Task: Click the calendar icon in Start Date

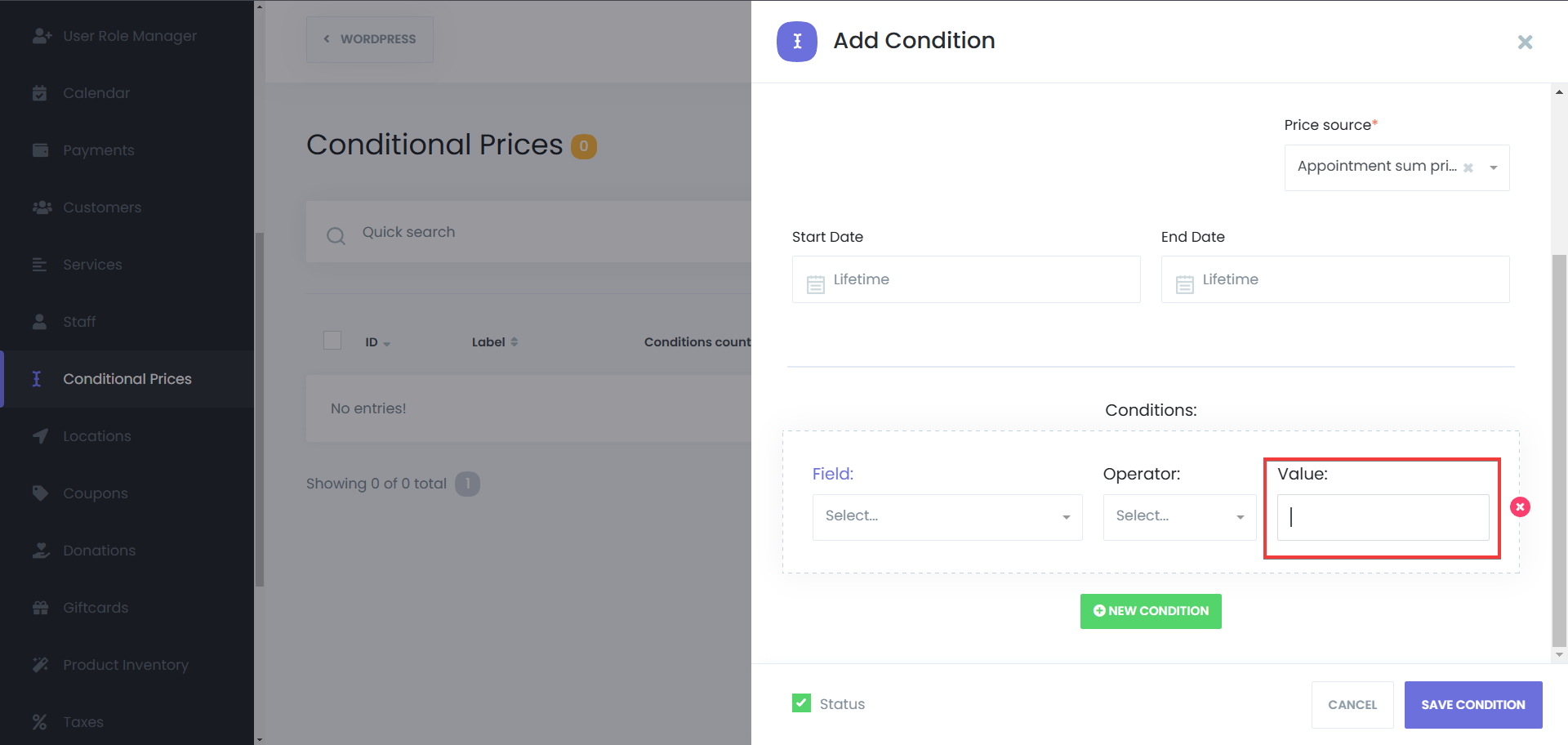Action: [x=815, y=284]
